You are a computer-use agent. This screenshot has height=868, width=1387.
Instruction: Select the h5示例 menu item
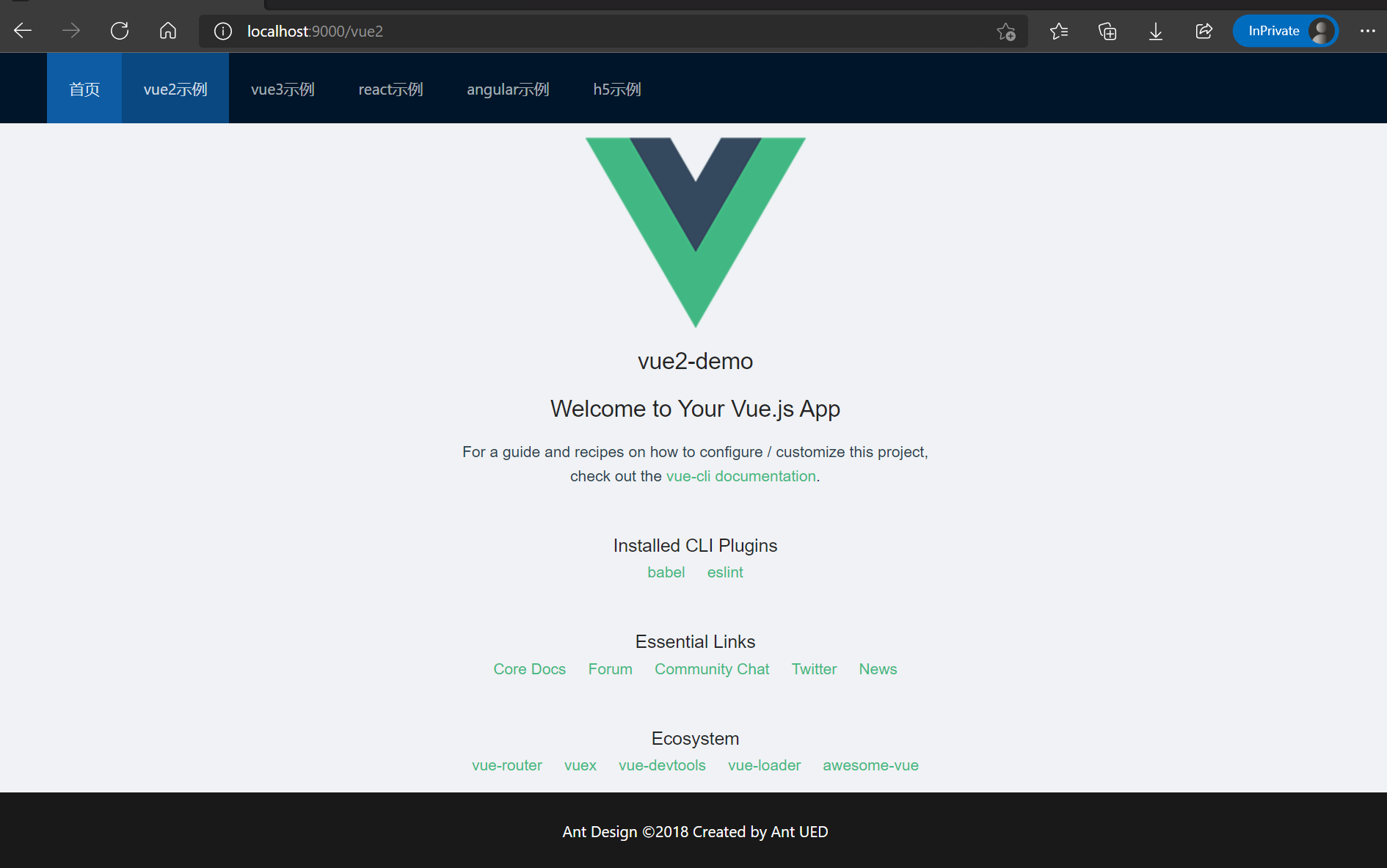click(617, 88)
